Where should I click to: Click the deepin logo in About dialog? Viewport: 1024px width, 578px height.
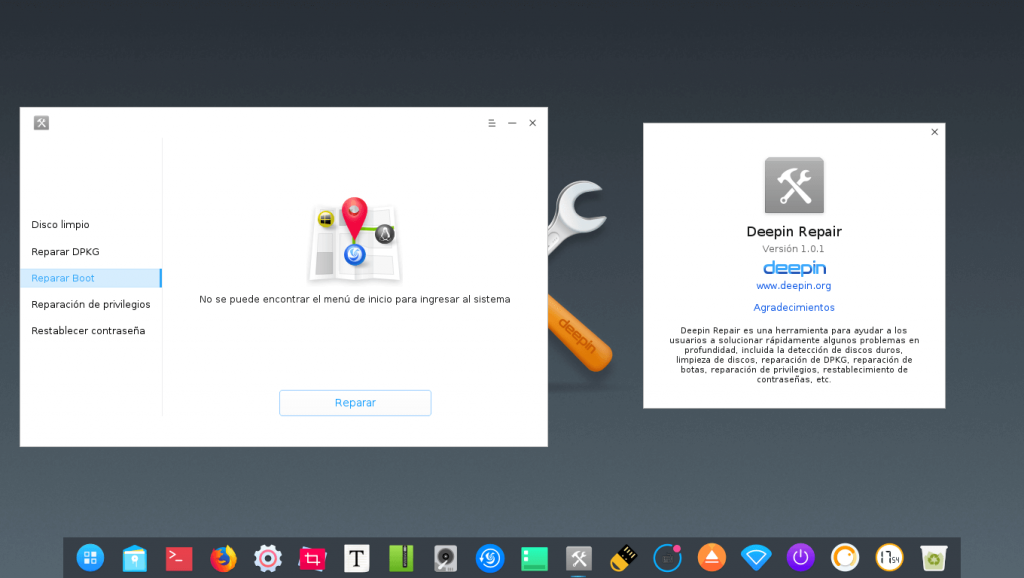coord(794,268)
